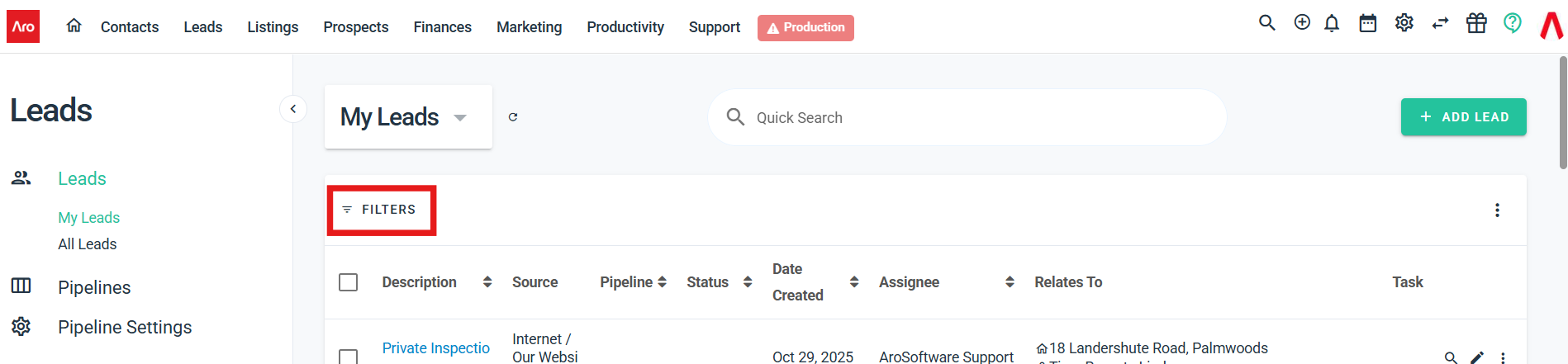The height and width of the screenshot is (364, 1568).
Task: Click the quick add plus-circle icon
Action: point(1302,23)
